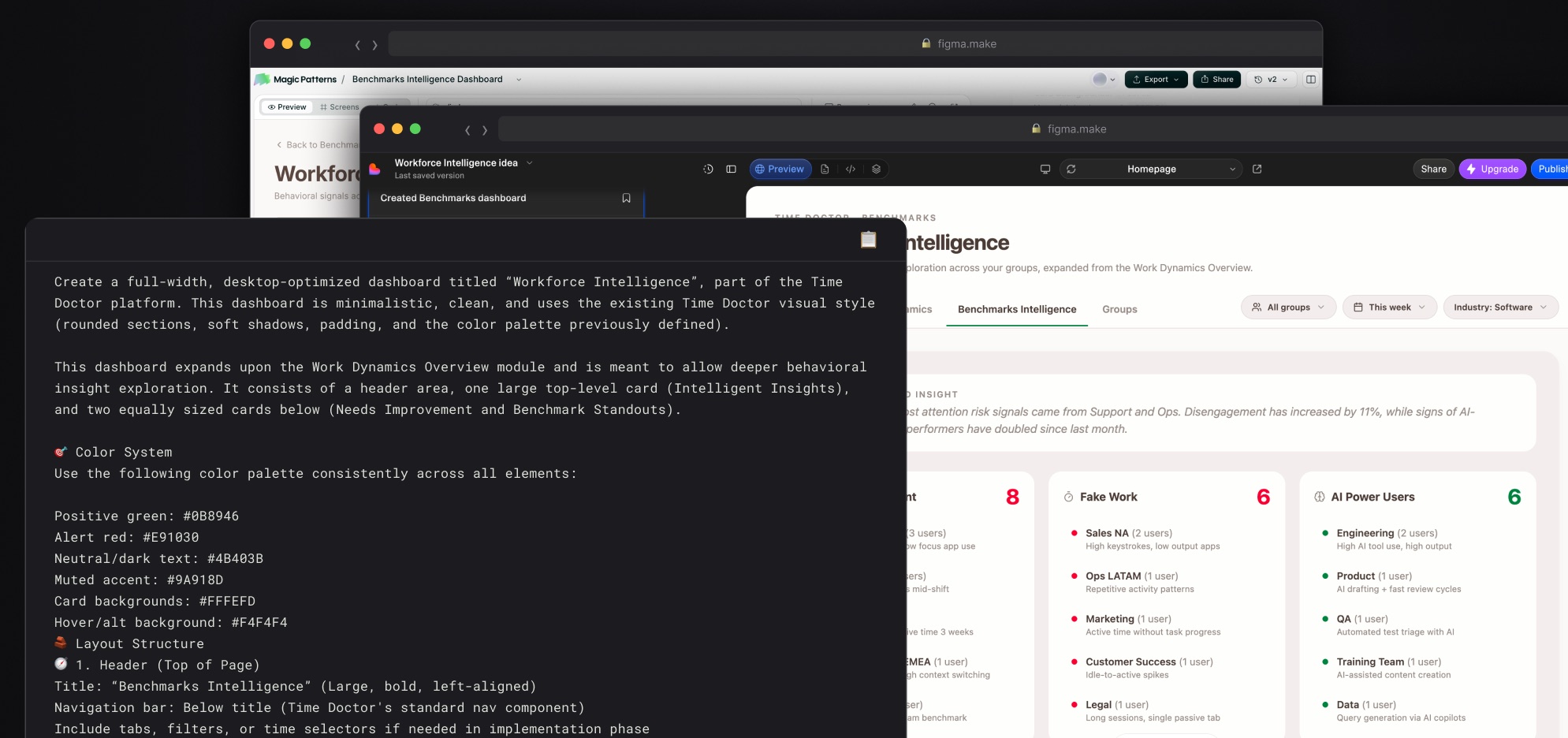1568x738 pixels.
Task: Click the lock icon in front address bar
Action: pyautogui.click(x=1036, y=129)
